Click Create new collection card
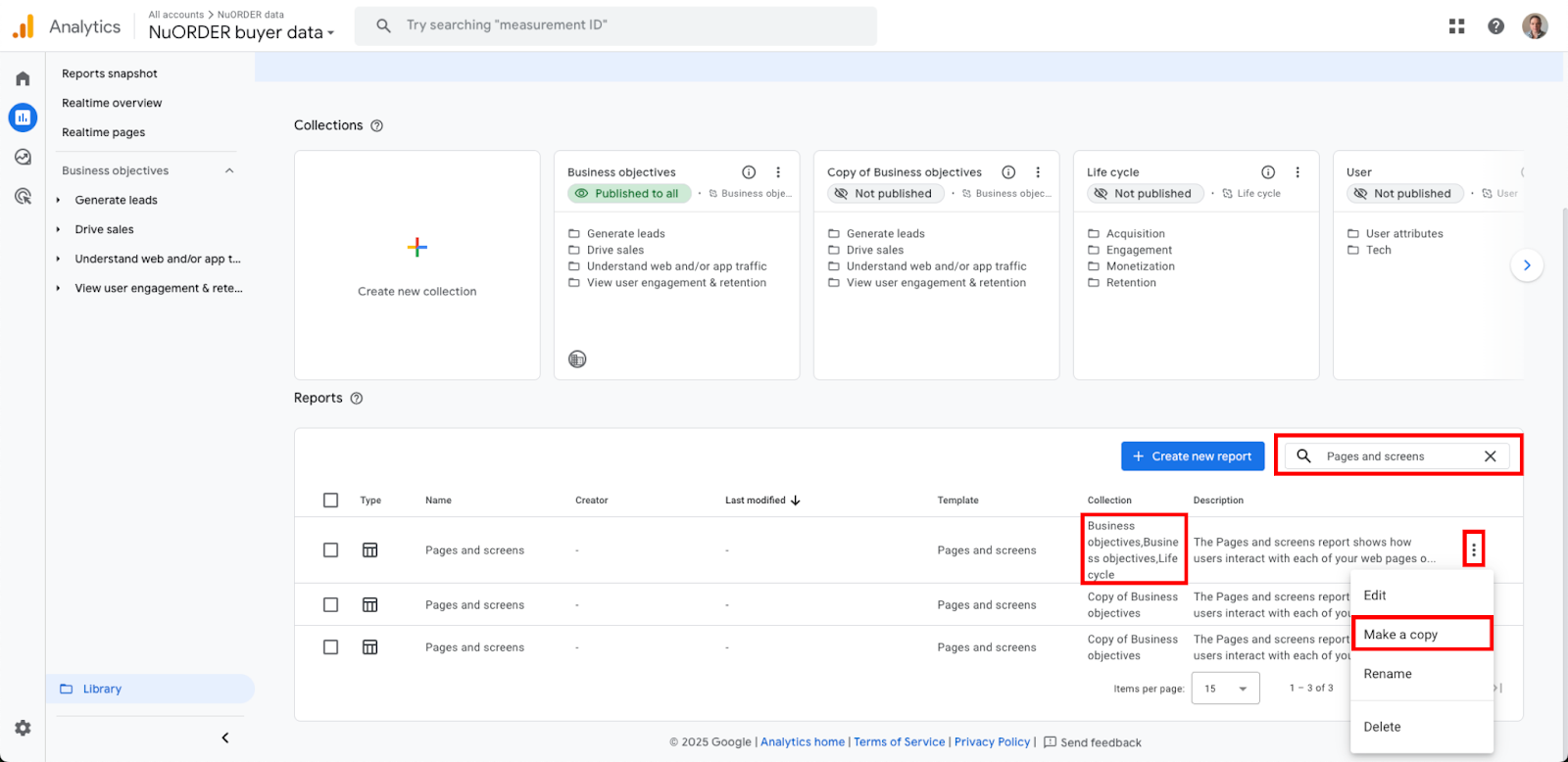This screenshot has height=762, width=1568. click(417, 265)
